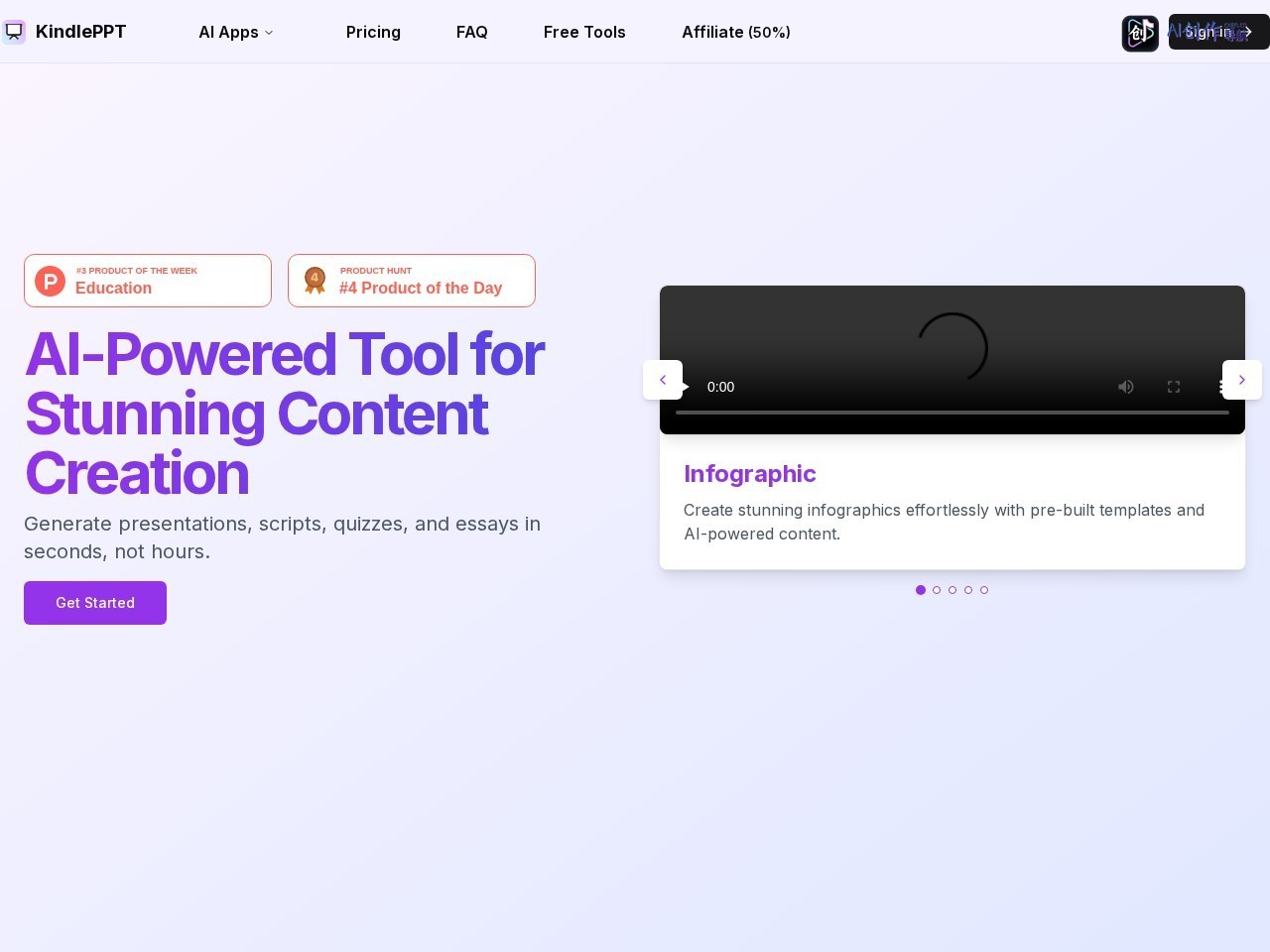Screen dimensions: 1270x952
Task: Select the third carousel dot
Action: click(x=952, y=590)
